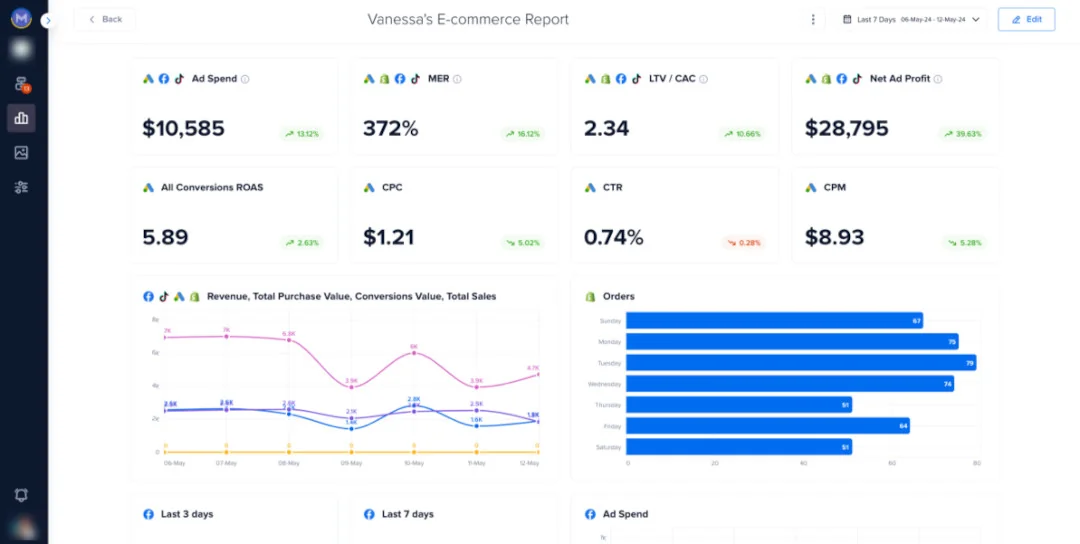
Task: Click the Google Ads icon on CTR card
Action: 590,187
